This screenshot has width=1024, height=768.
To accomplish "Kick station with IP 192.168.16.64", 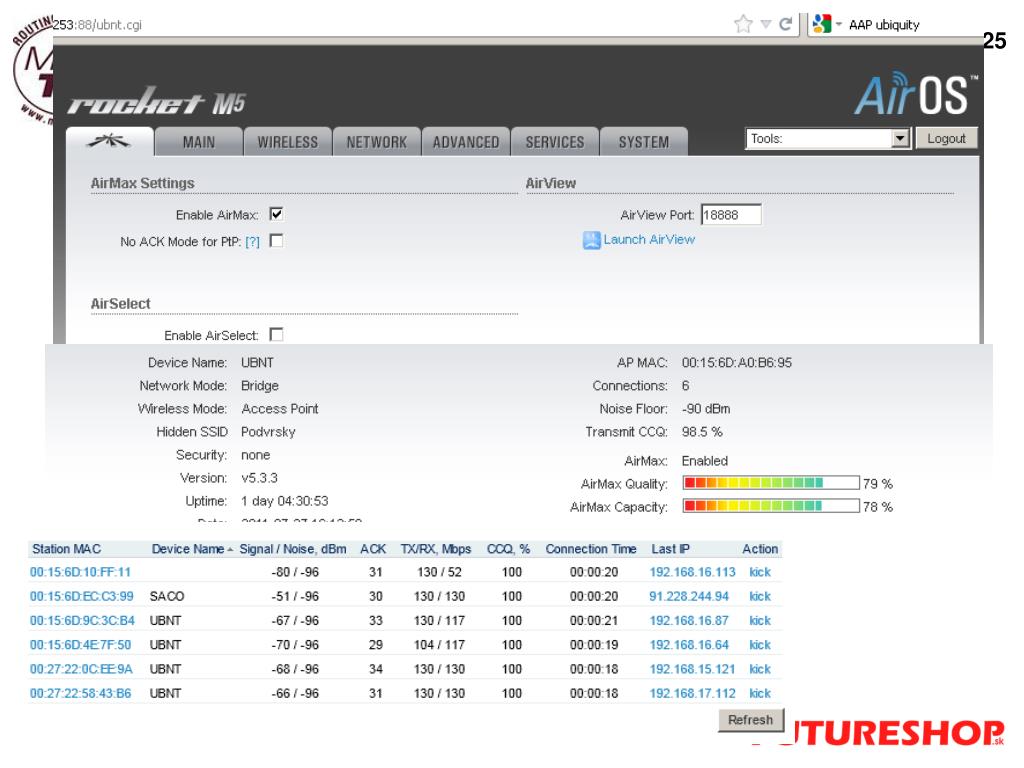I will [x=760, y=645].
